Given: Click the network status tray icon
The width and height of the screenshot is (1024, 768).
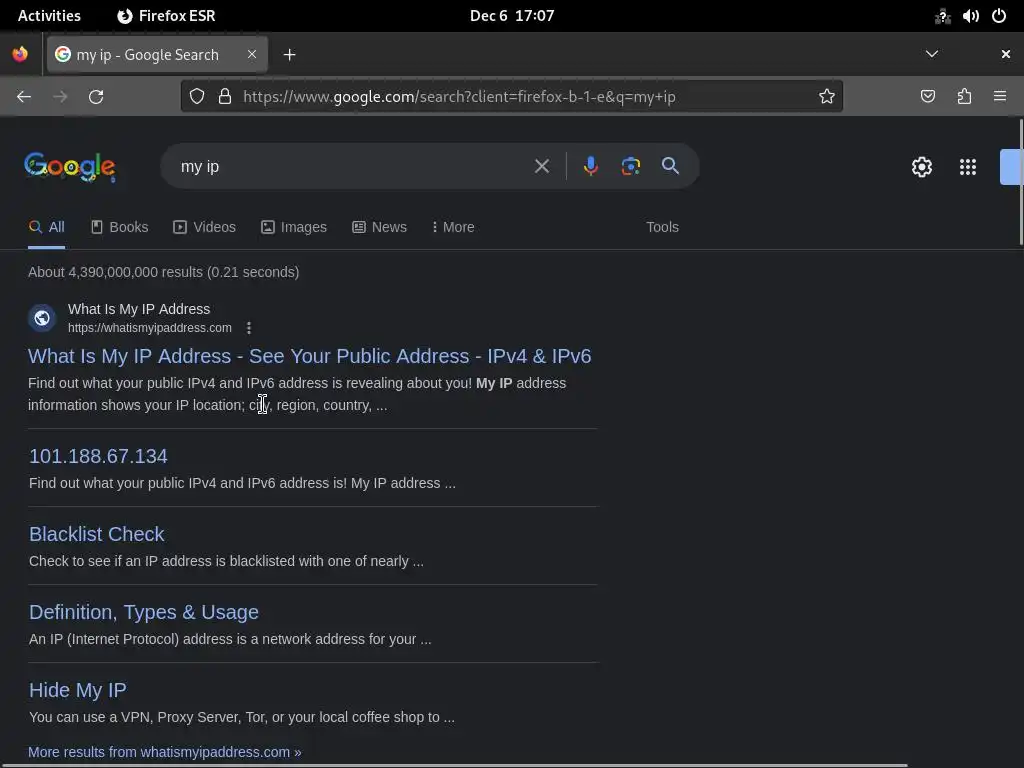Looking at the screenshot, I should coord(942,16).
